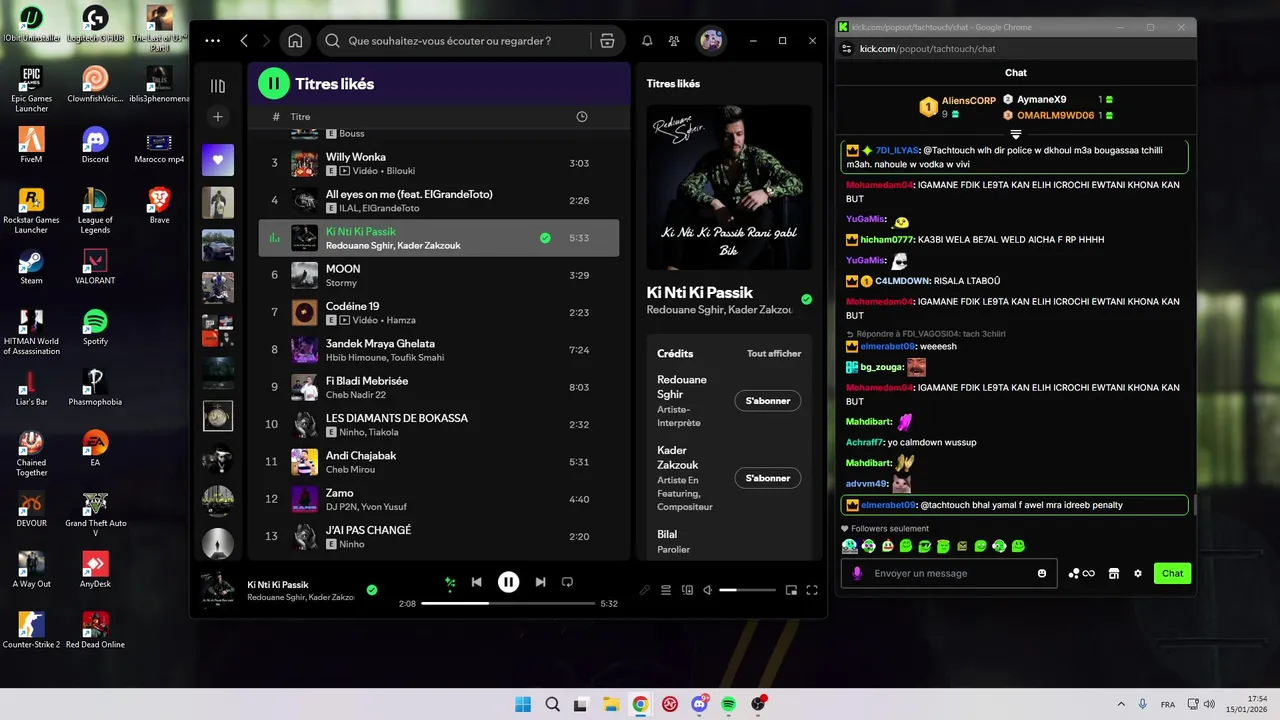Select the Willy Wonka track row
Screen dimensions: 1280x720
point(439,164)
